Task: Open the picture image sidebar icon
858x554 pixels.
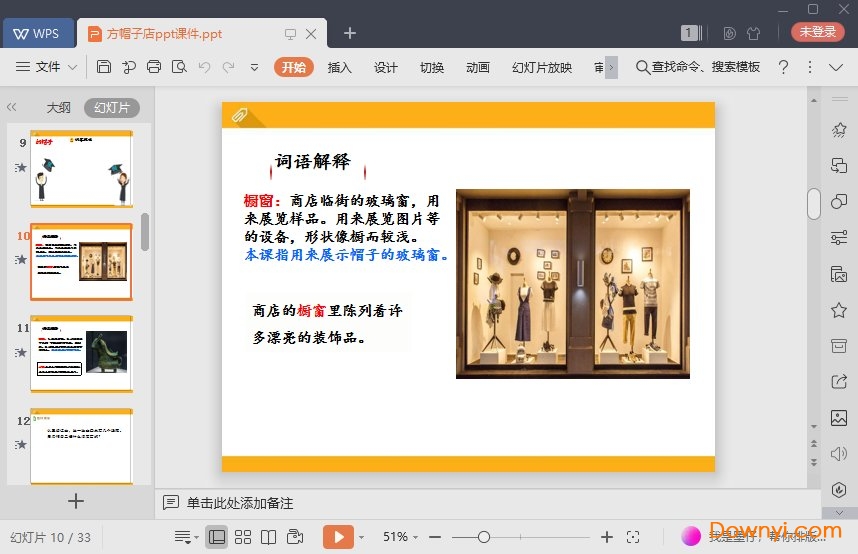Action: pyautogui.click(x=839, y=418)
